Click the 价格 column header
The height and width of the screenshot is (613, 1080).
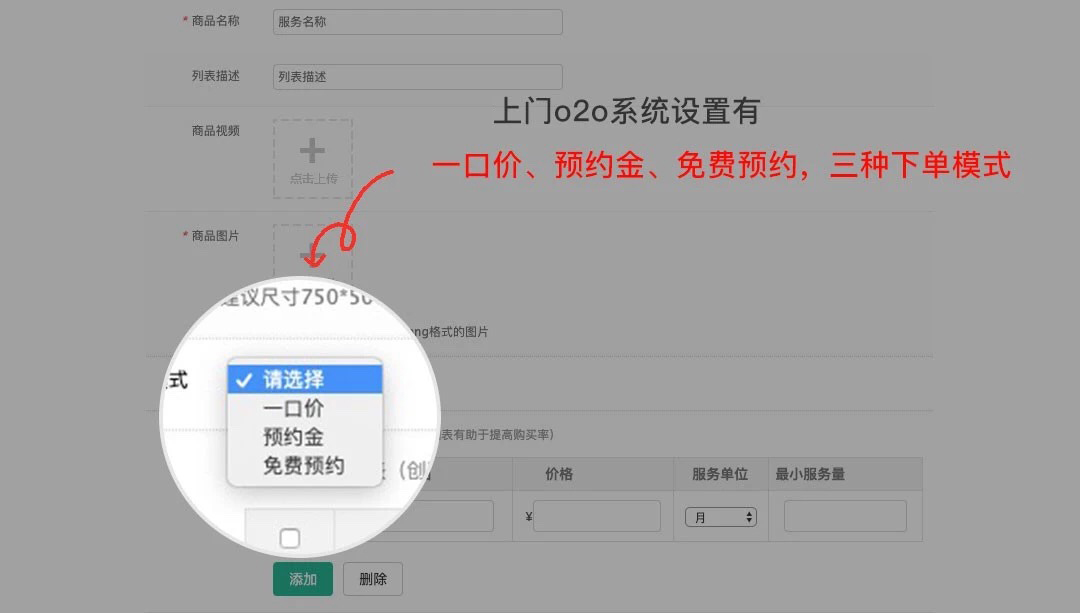click(x=559, y=474)
